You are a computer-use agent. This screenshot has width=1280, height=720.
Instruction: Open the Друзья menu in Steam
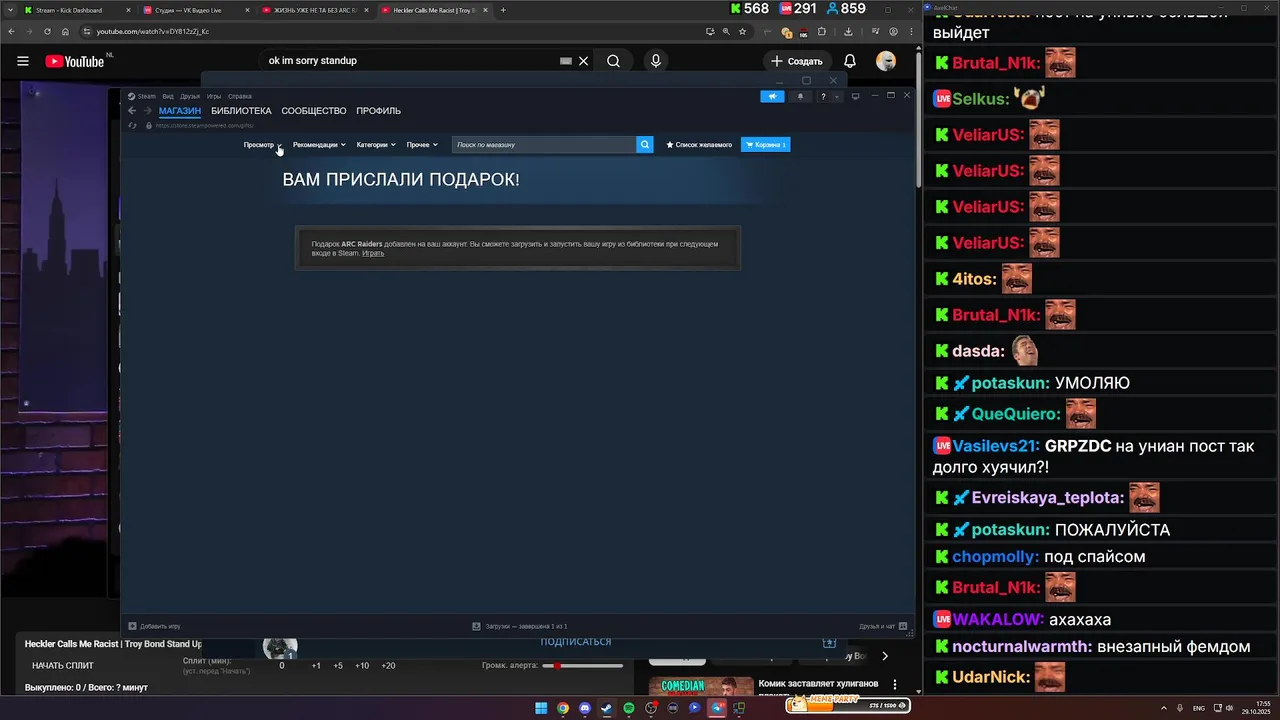(x=190, y=96)
